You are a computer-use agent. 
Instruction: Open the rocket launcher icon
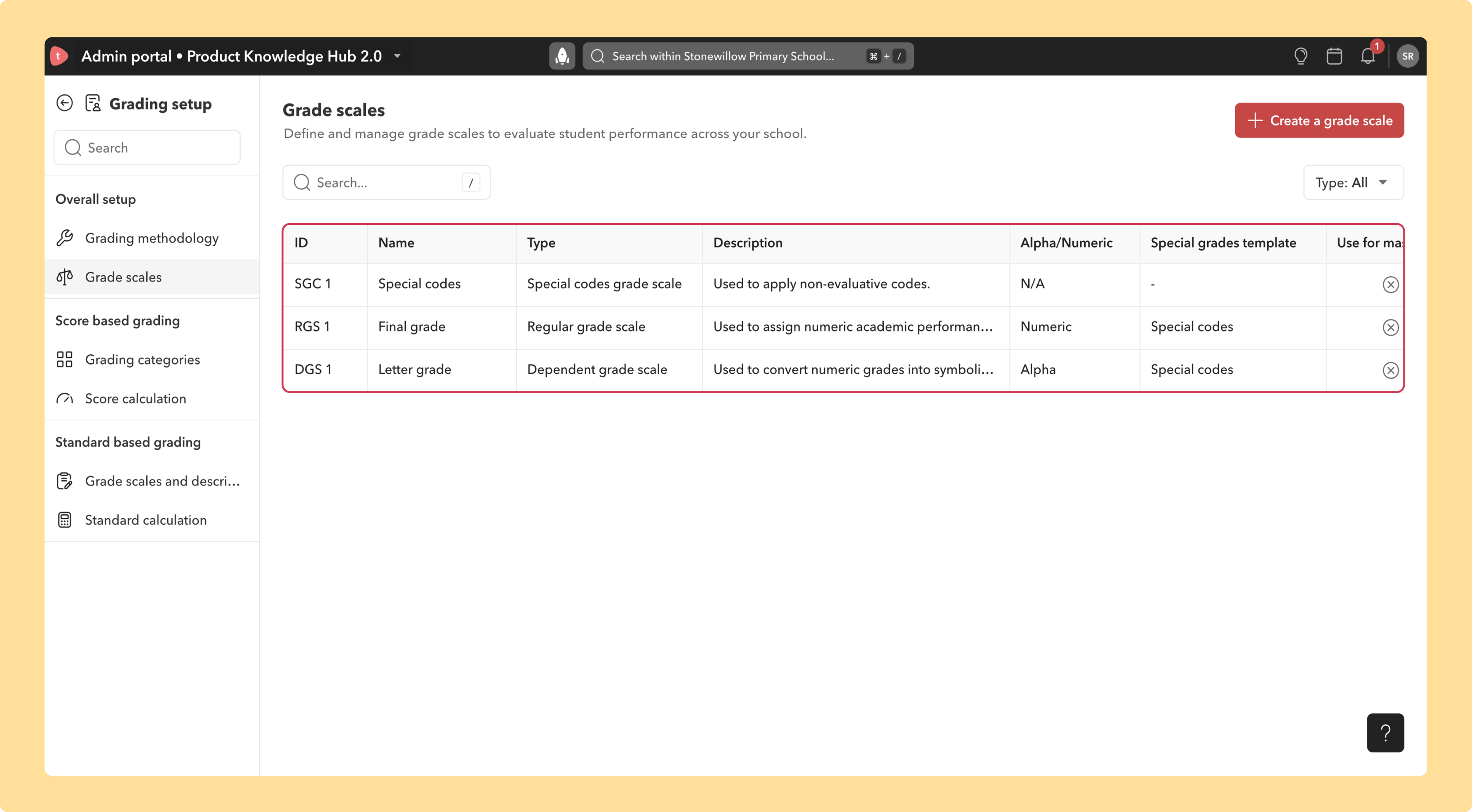click(x=562, y=56)
